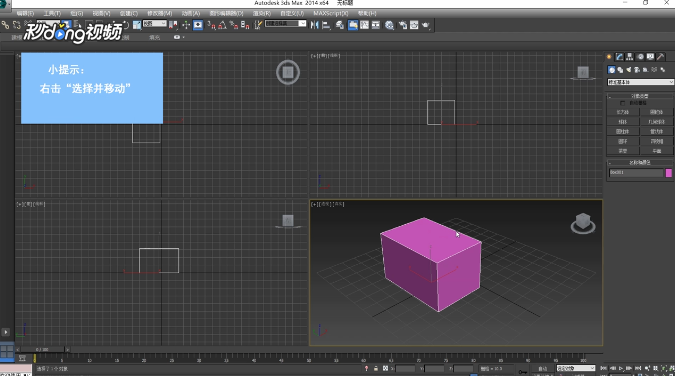675x376 pixels.
Task: Open the Standard Primitives category dropdown
Action: pyautogui.click(x=641, y=82)
